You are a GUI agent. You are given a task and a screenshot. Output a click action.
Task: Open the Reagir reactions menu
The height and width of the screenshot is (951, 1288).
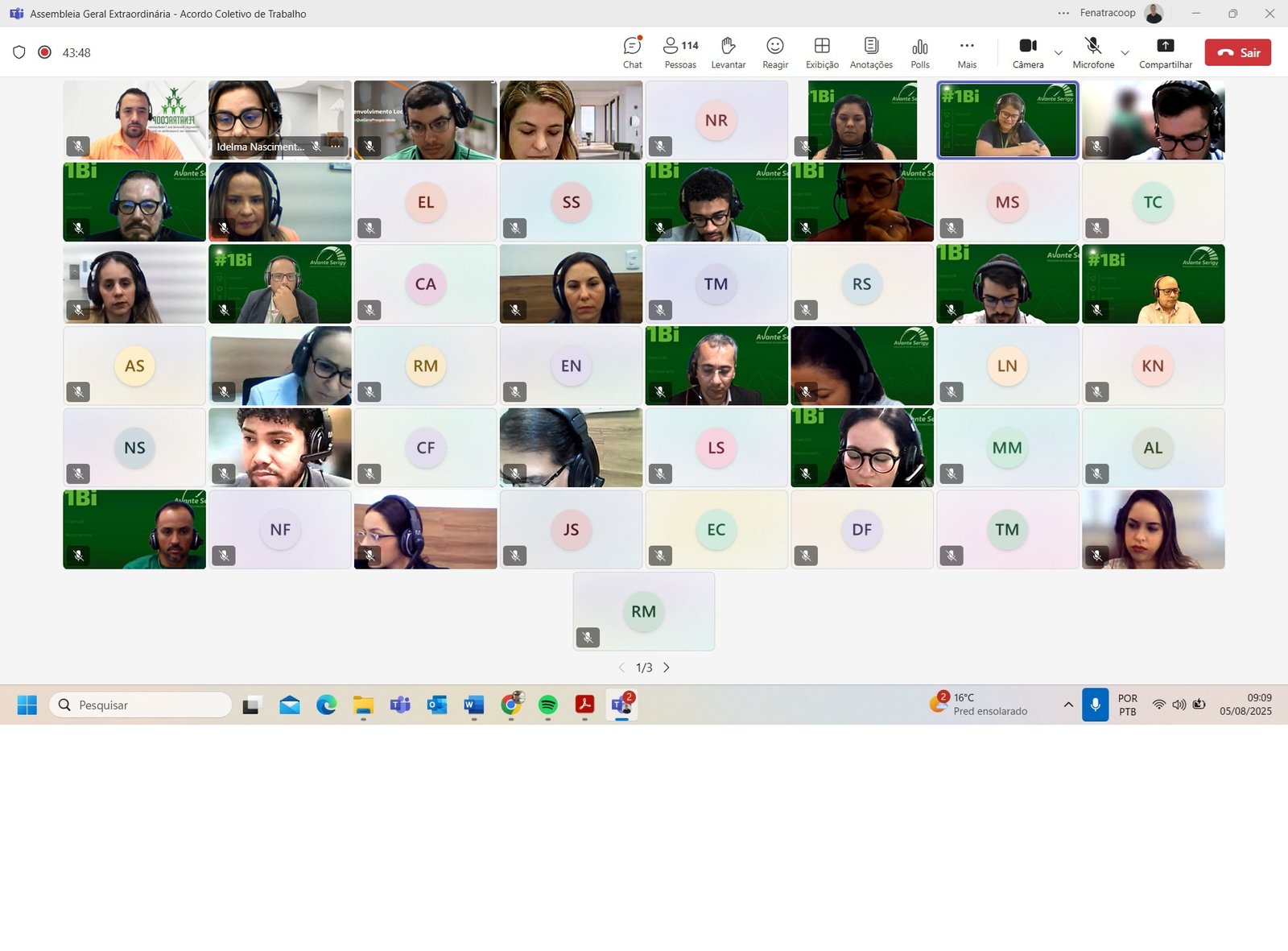(775, 52)
